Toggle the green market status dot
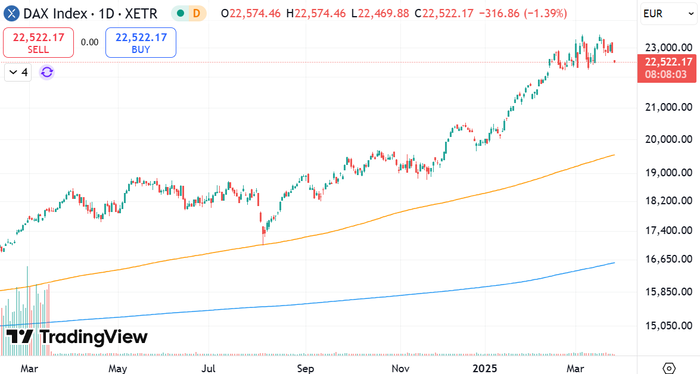Viewport: 700px width, 374px height. pos(180,13)
